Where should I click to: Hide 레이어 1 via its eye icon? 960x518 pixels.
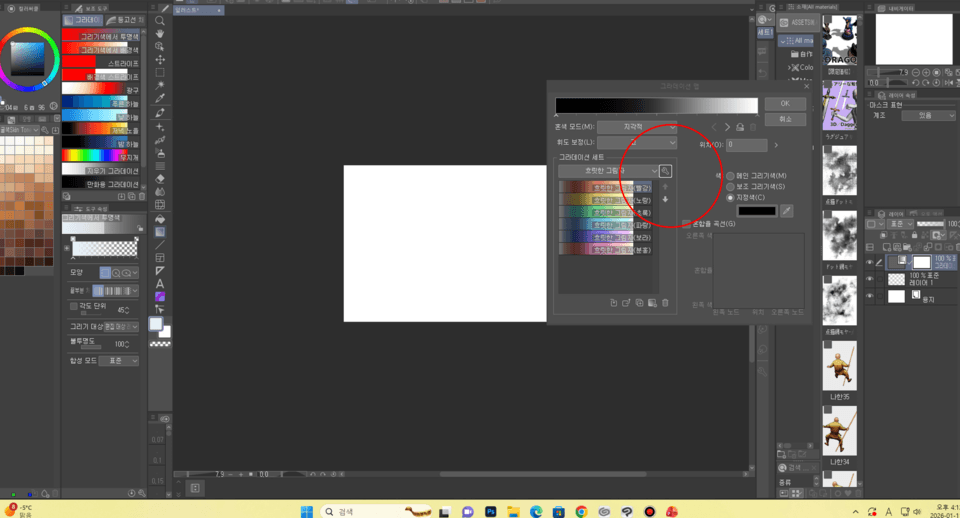[x=869, y=279]
